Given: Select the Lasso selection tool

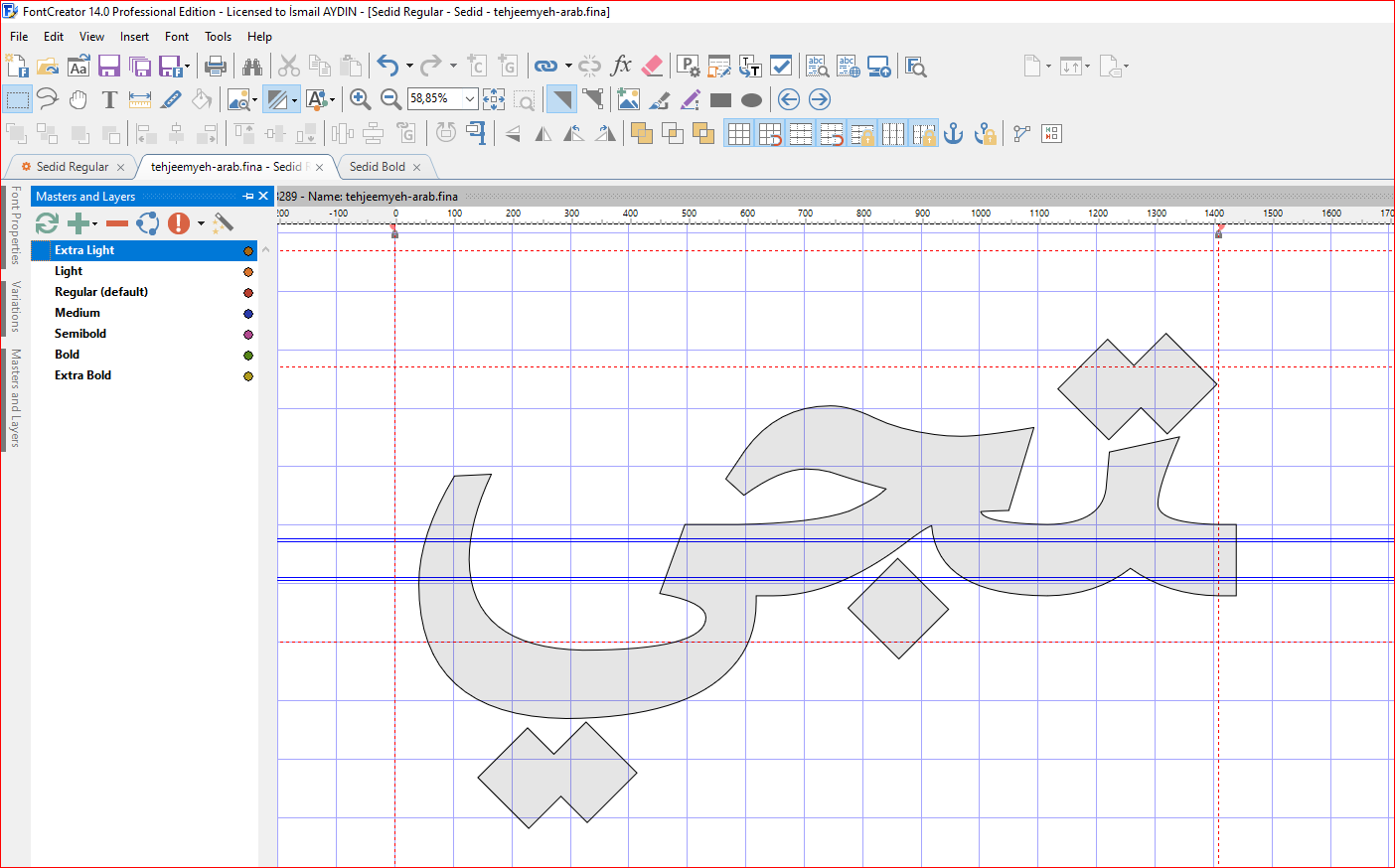Looking at the screenshot, I should (48, 99).
